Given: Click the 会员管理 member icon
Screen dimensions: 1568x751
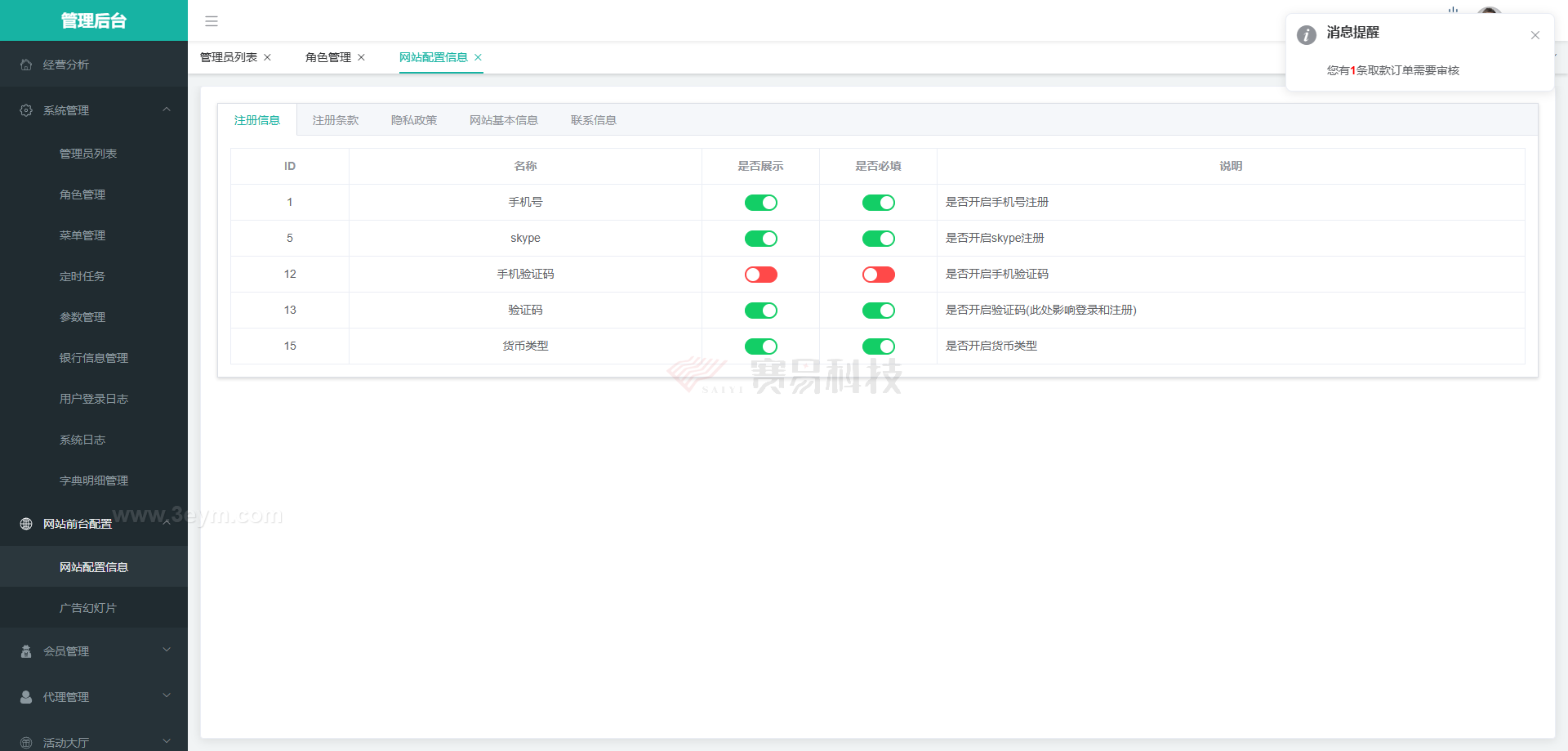Looking at the screenshot, I should [26, 651].
